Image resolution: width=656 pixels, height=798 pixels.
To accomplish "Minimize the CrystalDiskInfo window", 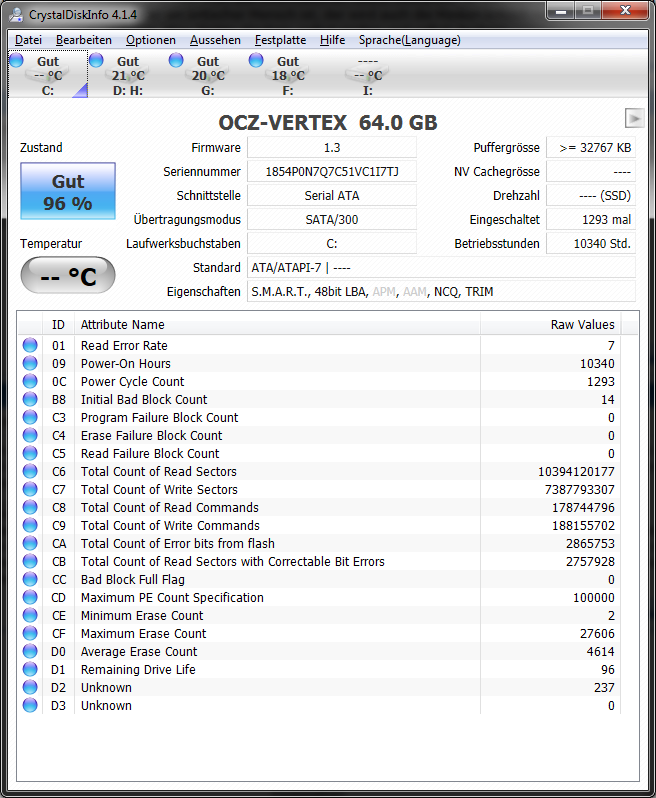I will (561, 11).
